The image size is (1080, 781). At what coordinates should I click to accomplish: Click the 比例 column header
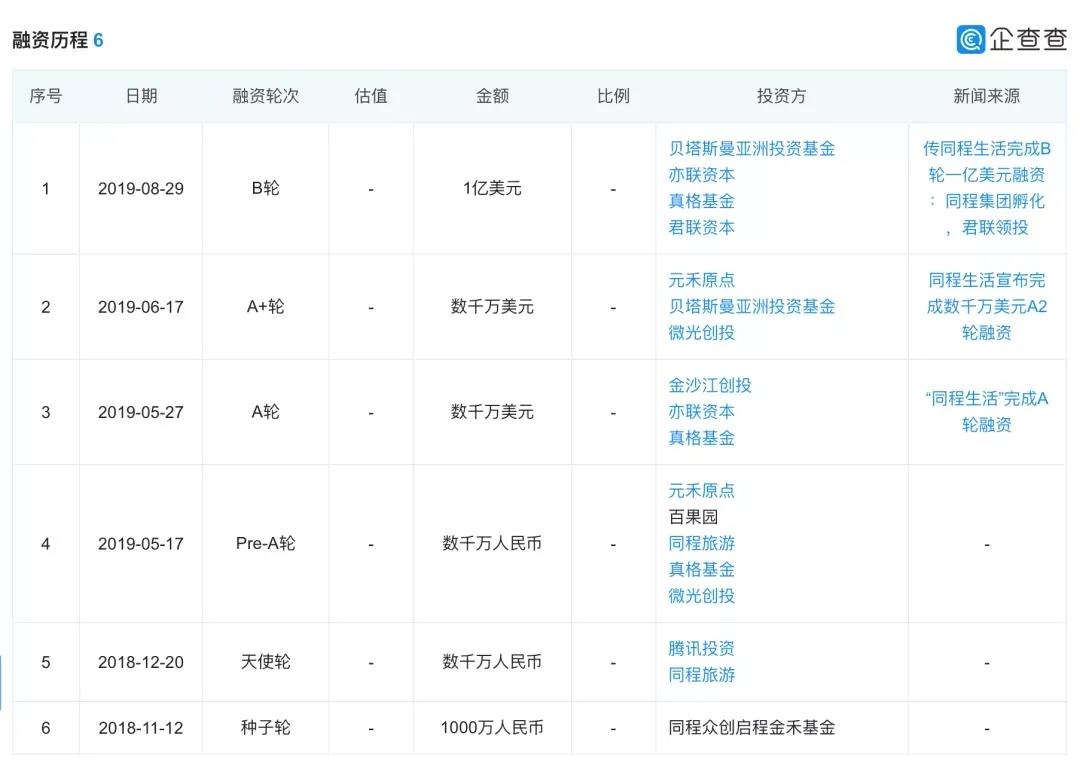613,96
